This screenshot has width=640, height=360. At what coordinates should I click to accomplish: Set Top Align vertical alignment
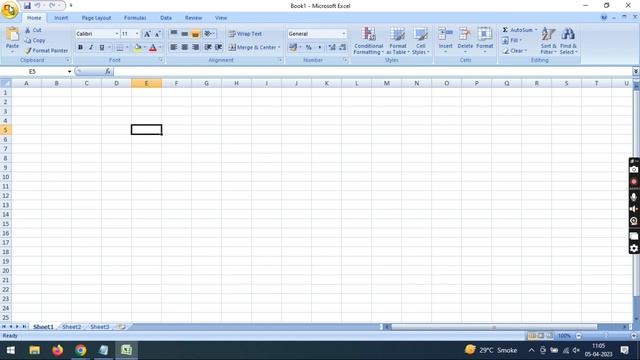[x=173, y=33]
